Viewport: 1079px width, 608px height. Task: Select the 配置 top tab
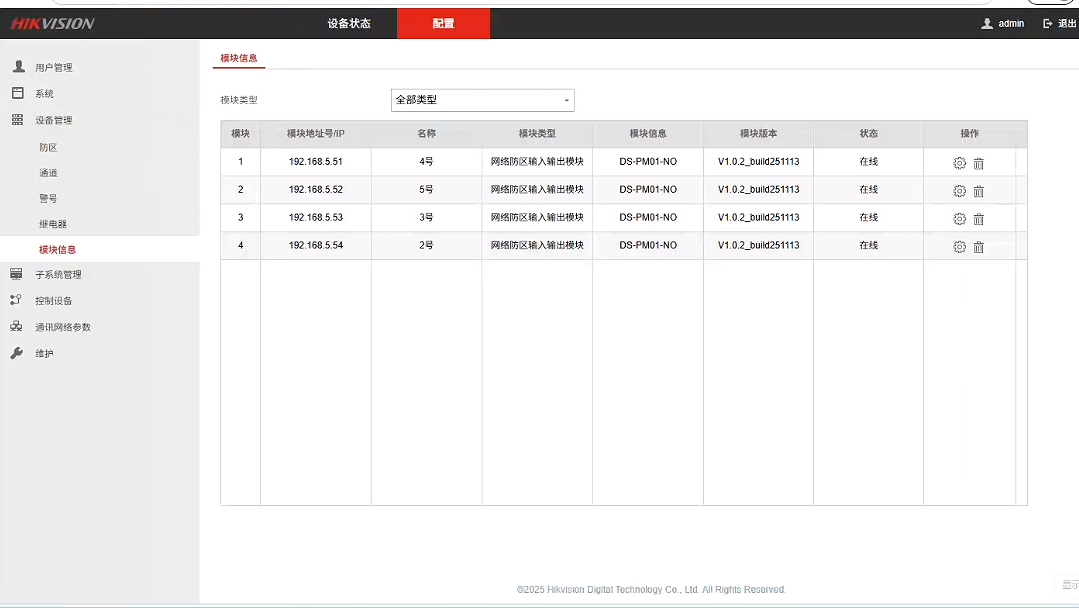[x=443, y=24]
